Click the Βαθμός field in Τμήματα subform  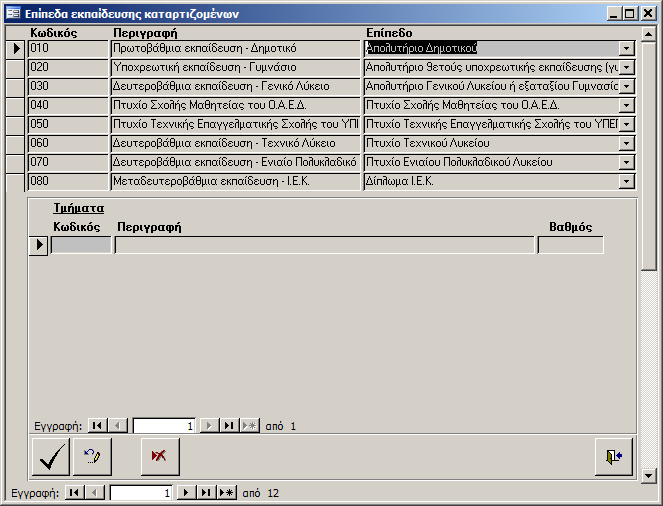click(570, 245)
